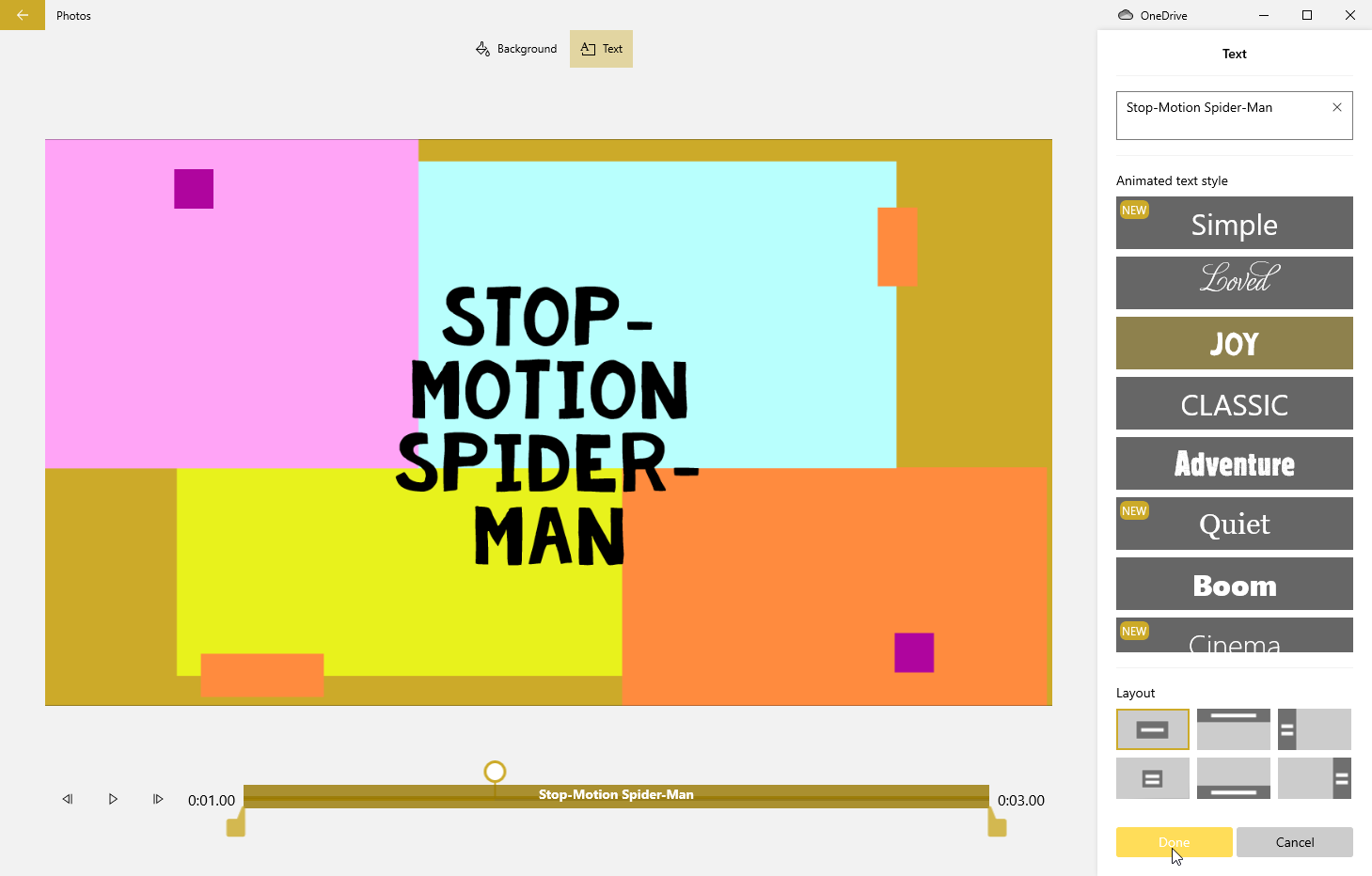This screenshot has height=876, width=1372.
Task: Select the centered text layout
Action: point(1153,729)
